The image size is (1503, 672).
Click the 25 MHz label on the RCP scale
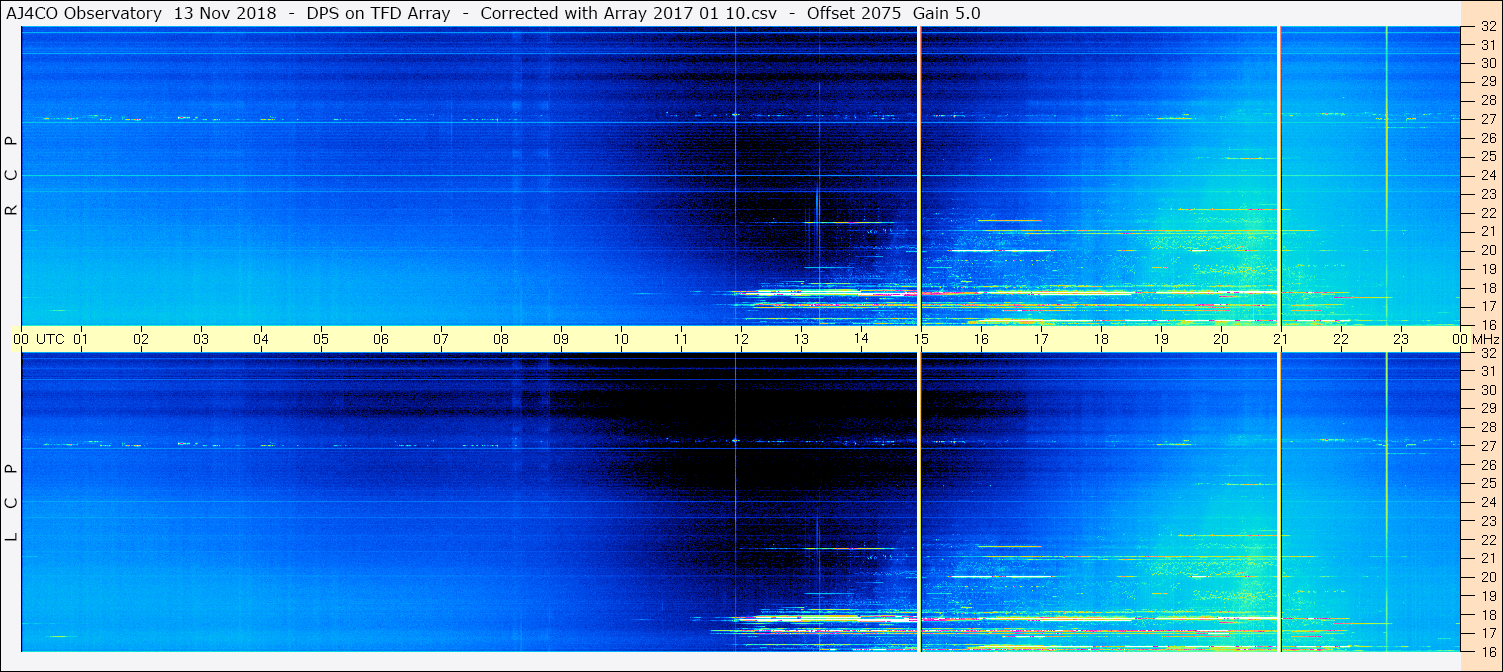tap(1488, 156)
